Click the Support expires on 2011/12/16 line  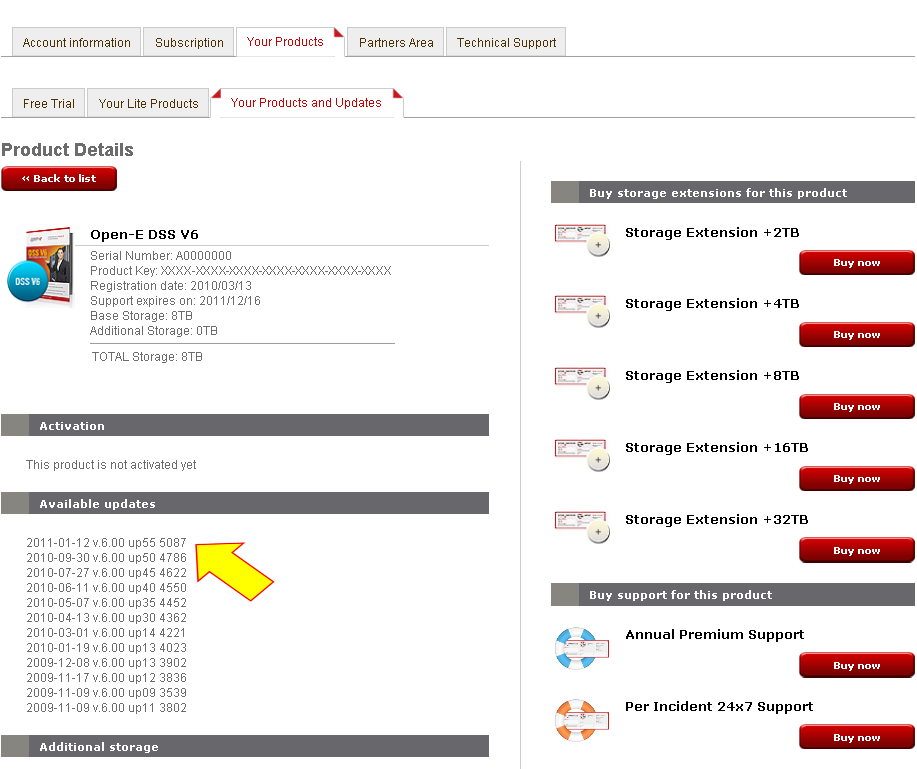[x=175, y=301]
